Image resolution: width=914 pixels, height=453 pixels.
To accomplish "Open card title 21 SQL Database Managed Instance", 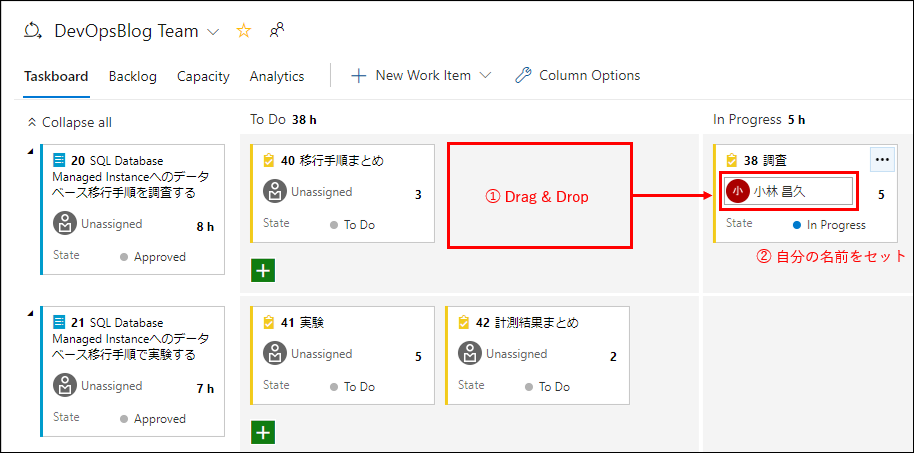I will [132, 339].
